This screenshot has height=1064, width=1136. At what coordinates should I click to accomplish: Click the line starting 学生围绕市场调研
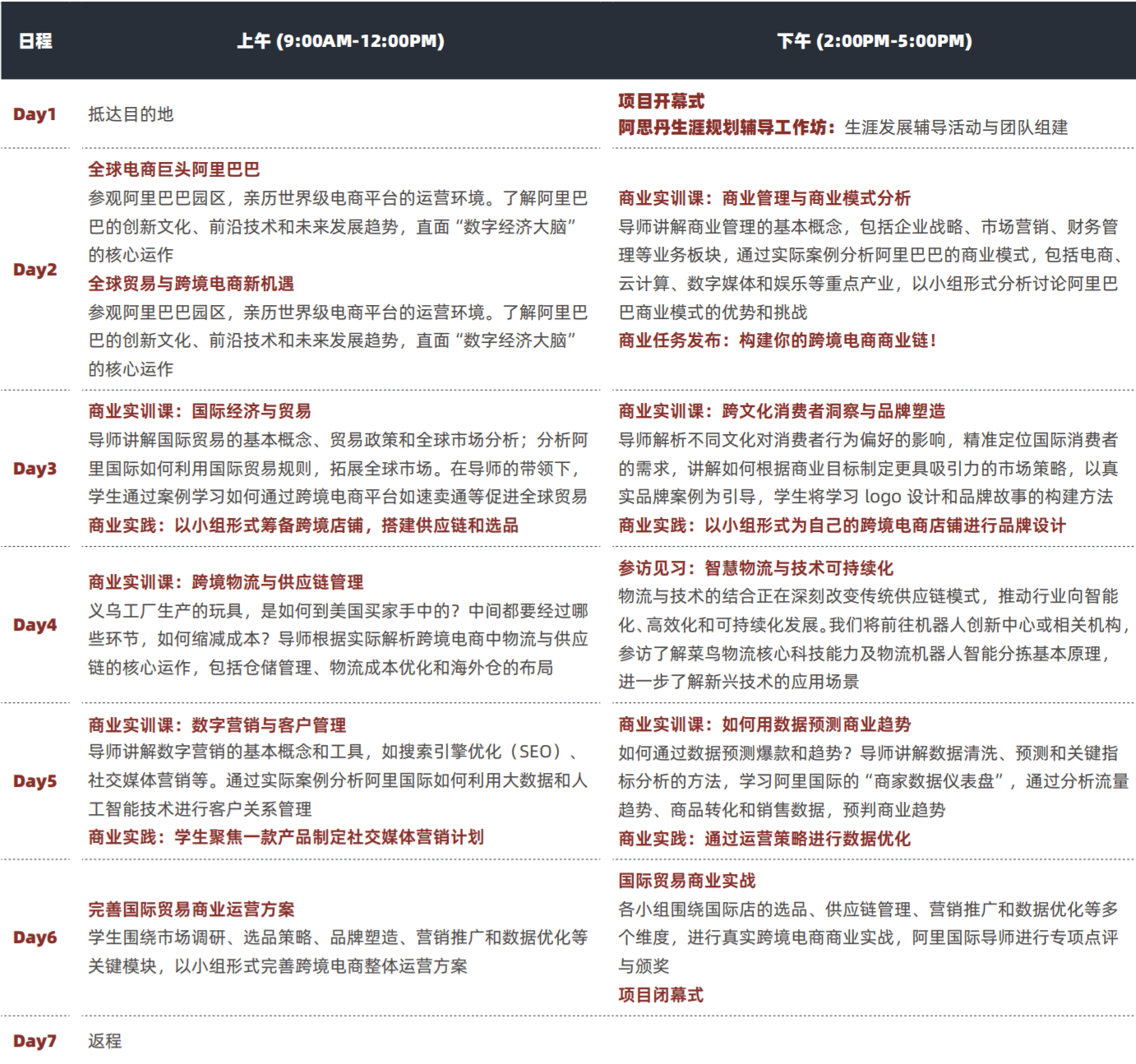coord(339,937)
